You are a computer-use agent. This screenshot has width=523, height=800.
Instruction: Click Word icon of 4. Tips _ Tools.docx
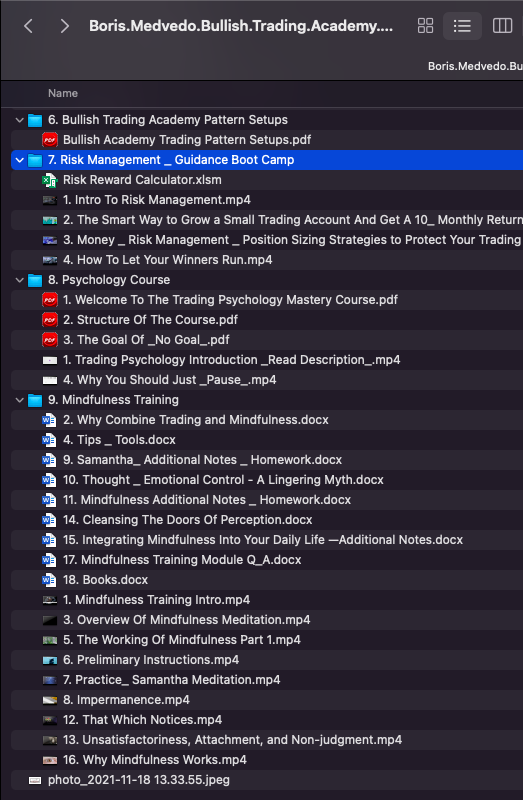(x=49, y=440)
